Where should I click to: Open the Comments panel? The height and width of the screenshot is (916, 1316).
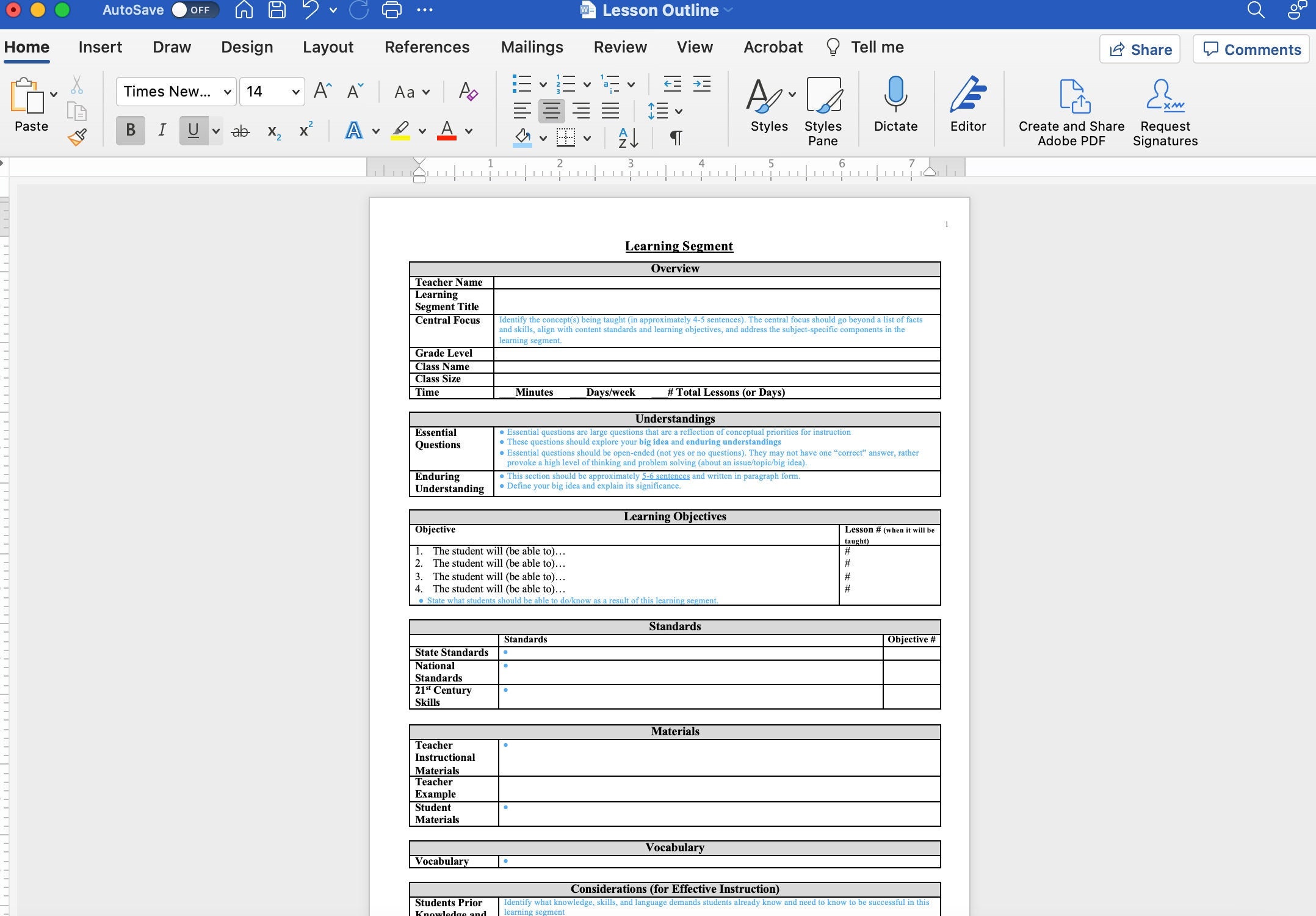pyautogui.click(x=1250, y=49)
